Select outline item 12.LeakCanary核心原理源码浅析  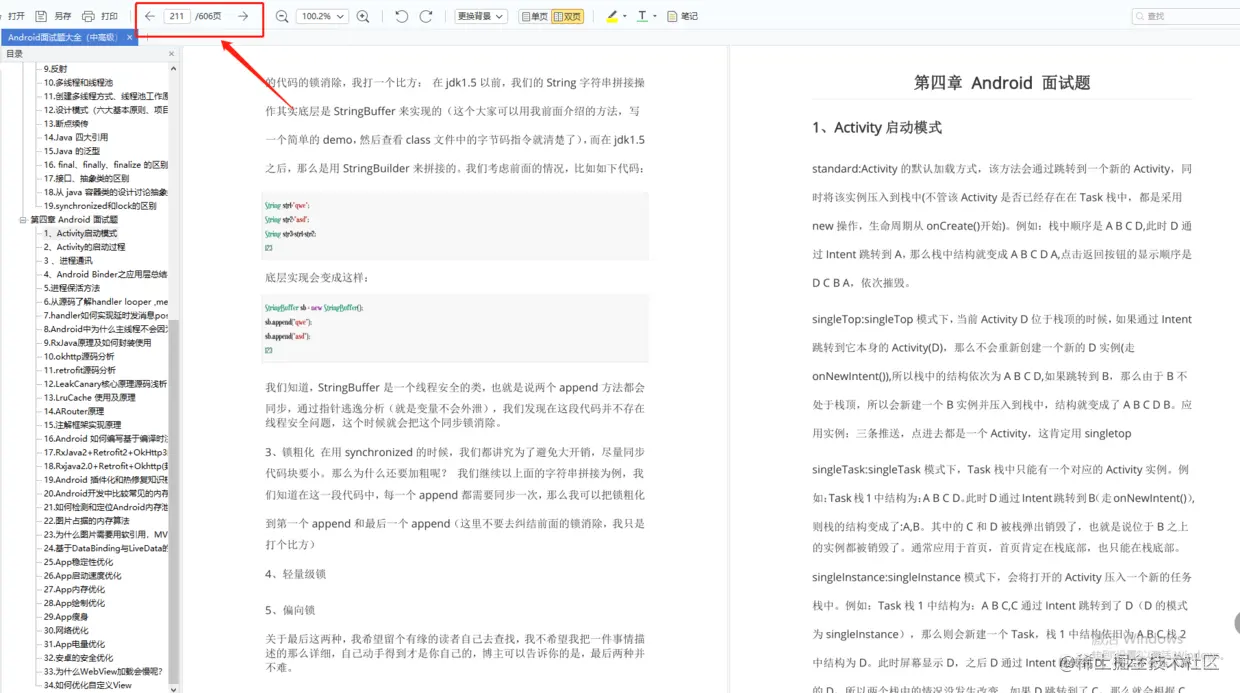[105, 384]
